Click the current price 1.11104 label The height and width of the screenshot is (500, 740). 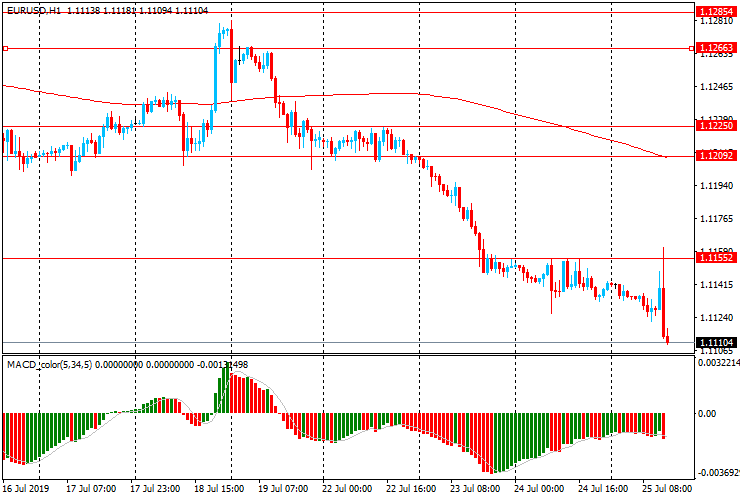(x=716, y=342)
